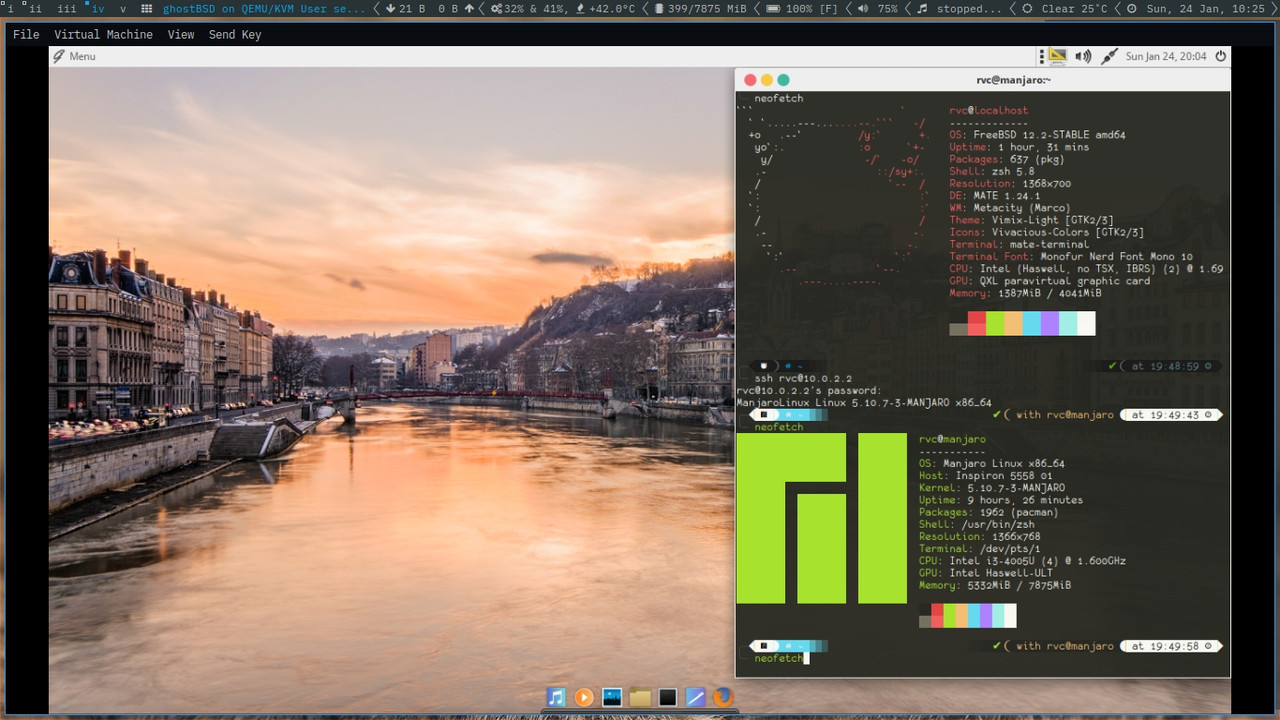Image resolution: width=1280 pixels, height=720 pixels.
Task: Click the purple swatch in FreeBSD color palette
Action: pos(1050,323)
